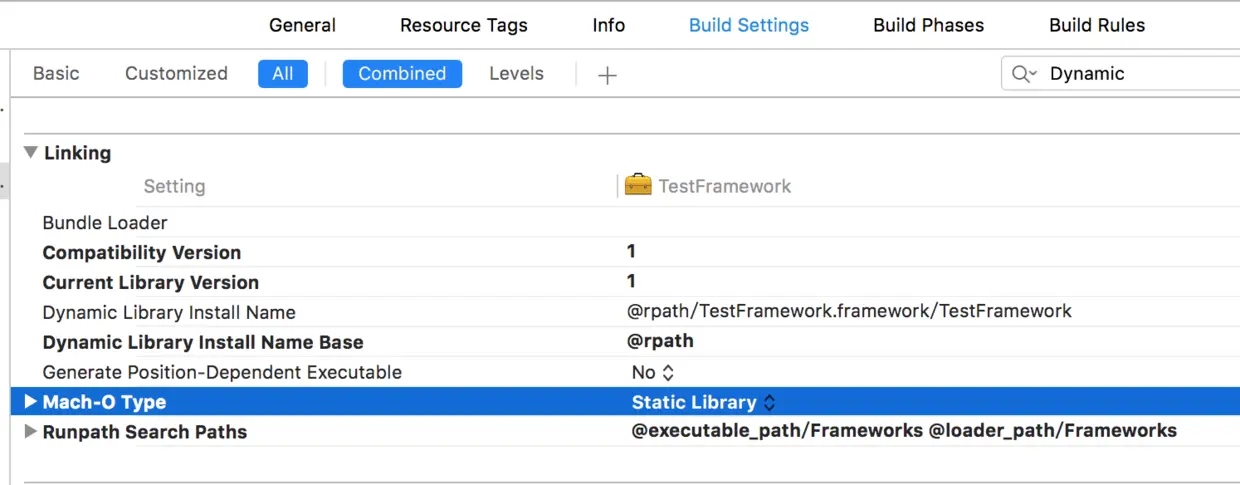Image resolution: width=1240 pixels, height=485 pixels.
Task: Show Basic build settings filter
Action: [x=56, y=74]
